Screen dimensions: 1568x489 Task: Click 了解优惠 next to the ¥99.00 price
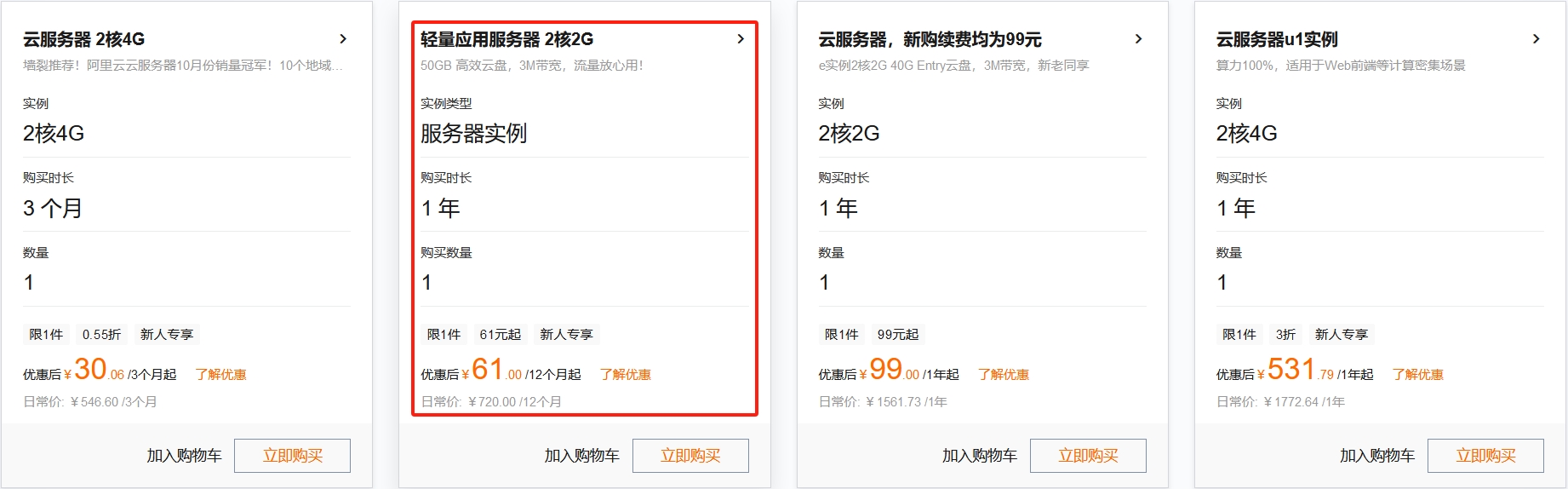click(x=1003, y=375)
